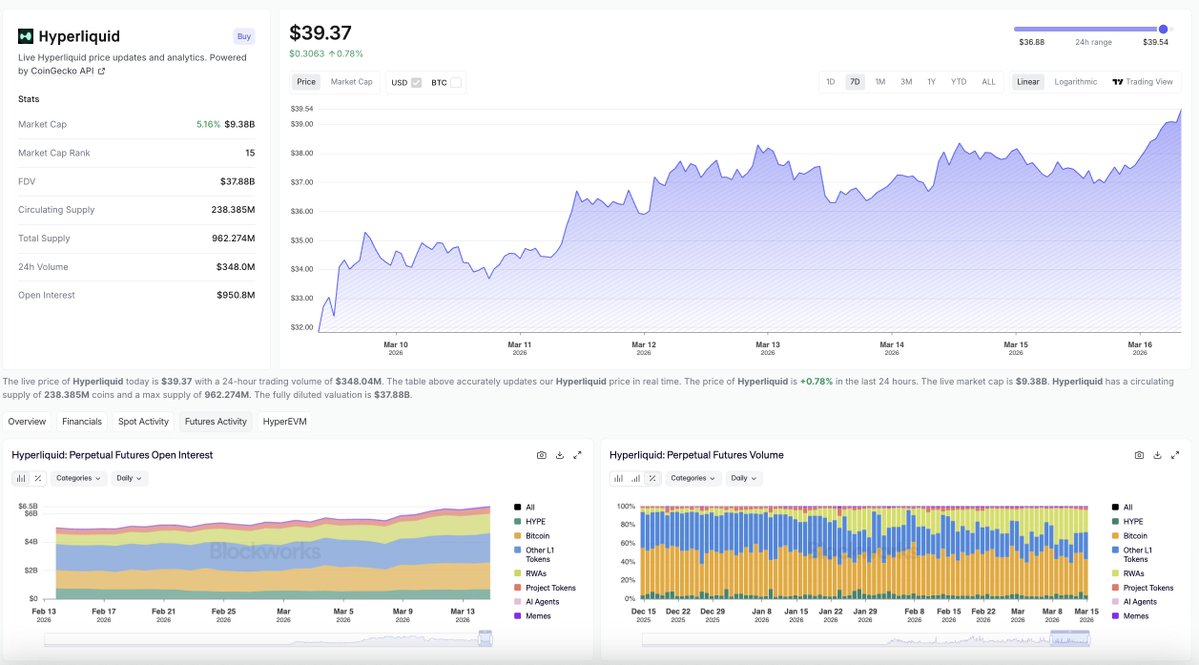Screen dimensions: 1199x665
Task: Switch price chart to Linear scale
Action: click(1028, 82)
